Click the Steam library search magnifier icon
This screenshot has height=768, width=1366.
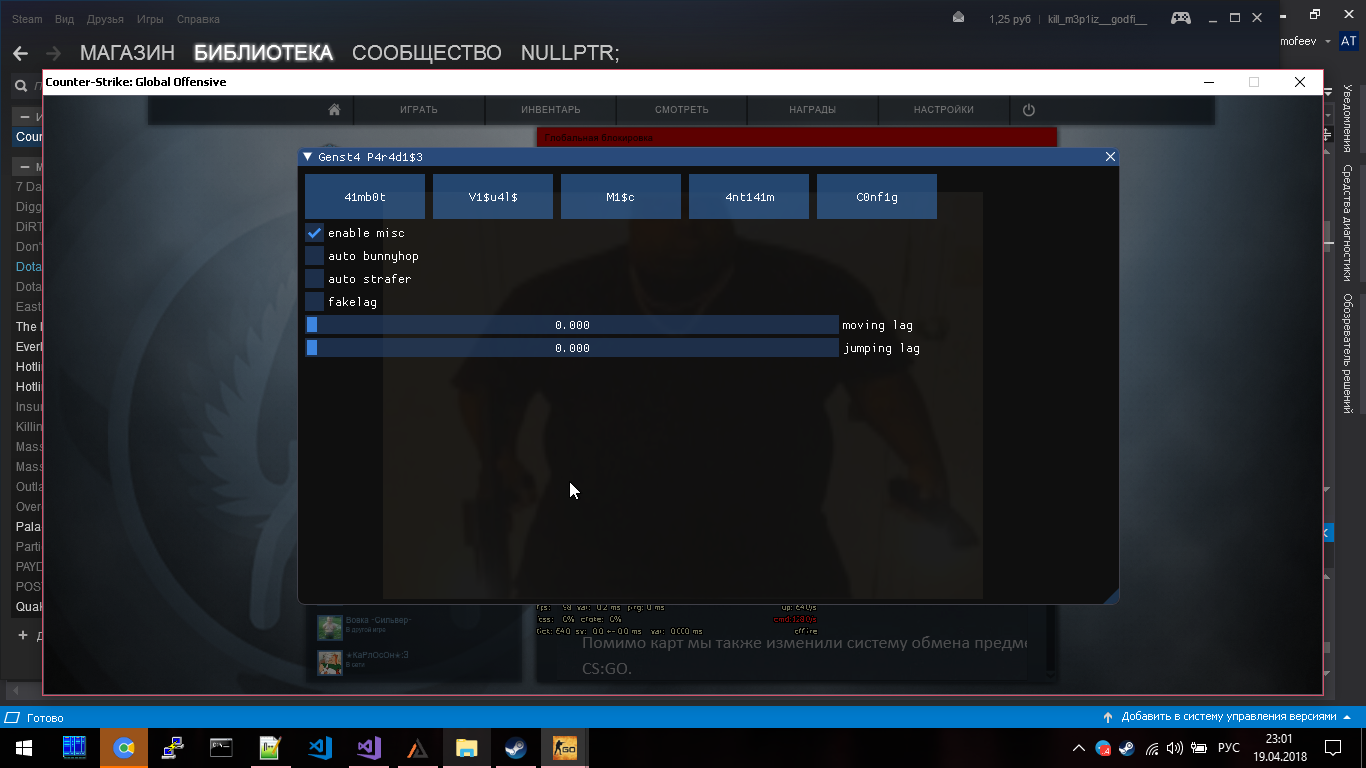tap(19, 86)
